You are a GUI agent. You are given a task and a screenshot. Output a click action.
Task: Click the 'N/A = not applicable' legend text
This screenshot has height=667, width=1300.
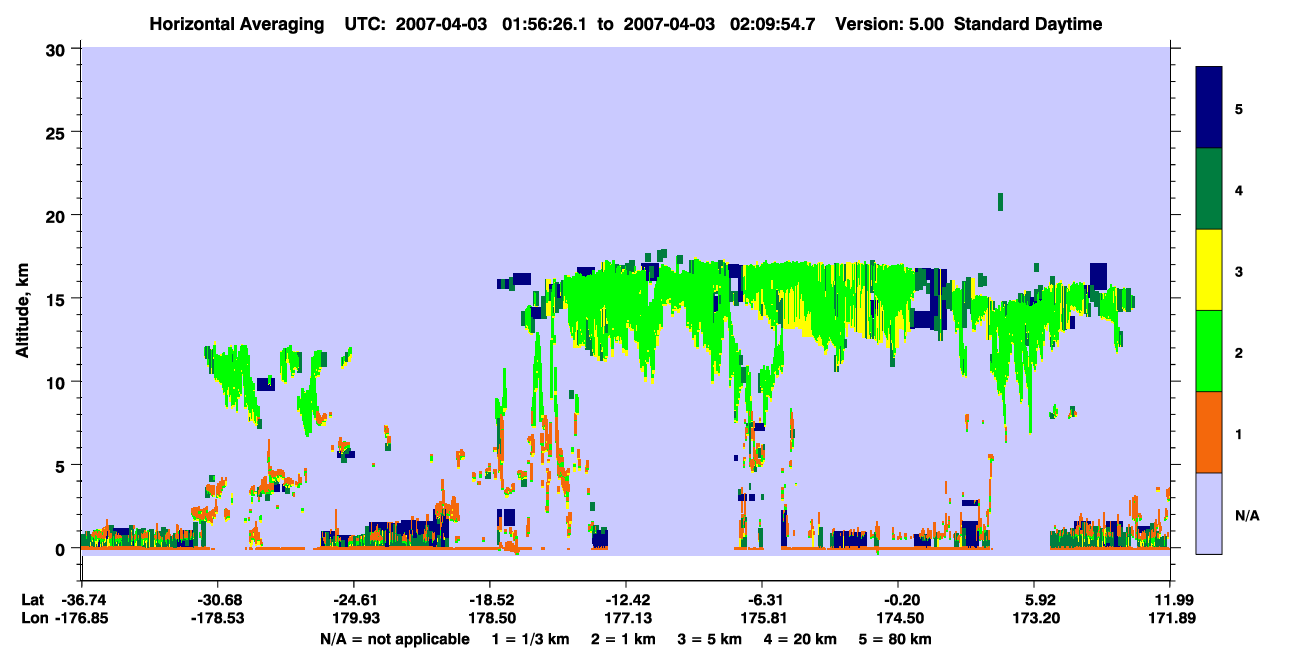tap(395, 639)
